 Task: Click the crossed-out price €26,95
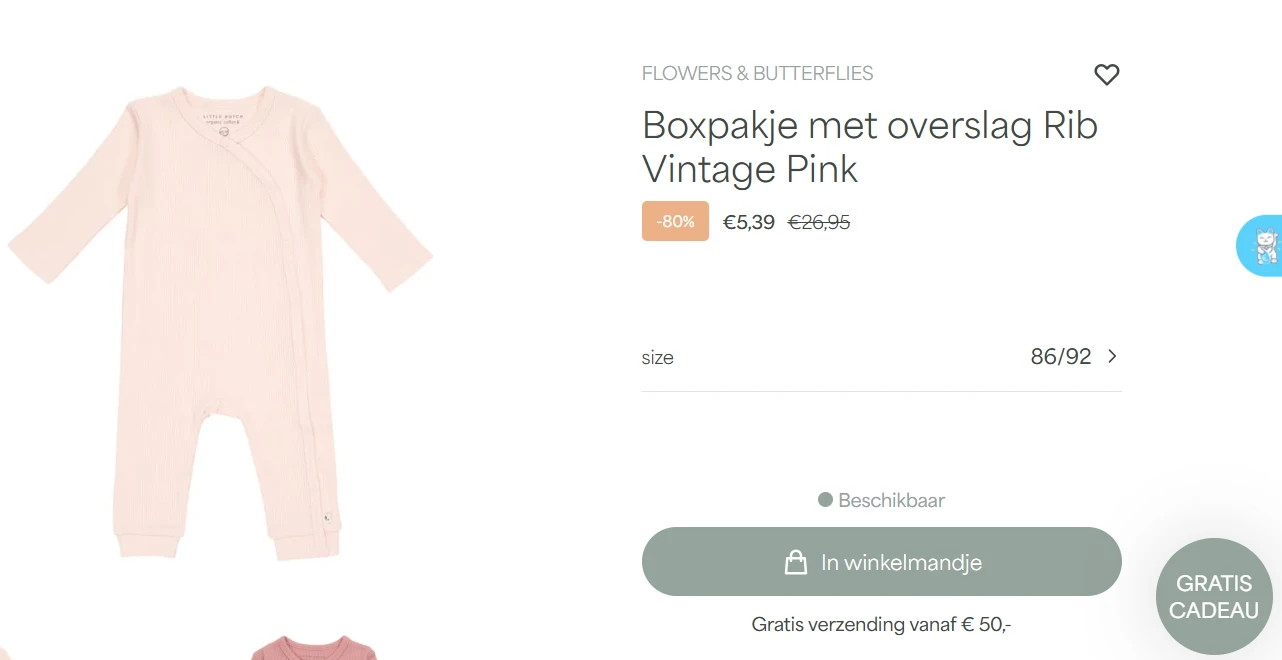[x=818, y=221]
